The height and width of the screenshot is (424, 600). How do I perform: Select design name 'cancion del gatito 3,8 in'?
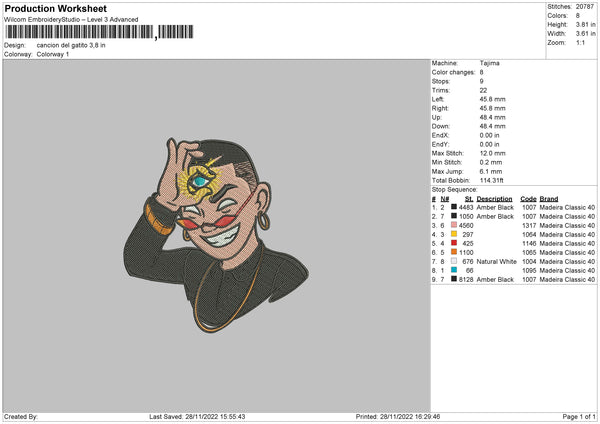pos(71,45)
